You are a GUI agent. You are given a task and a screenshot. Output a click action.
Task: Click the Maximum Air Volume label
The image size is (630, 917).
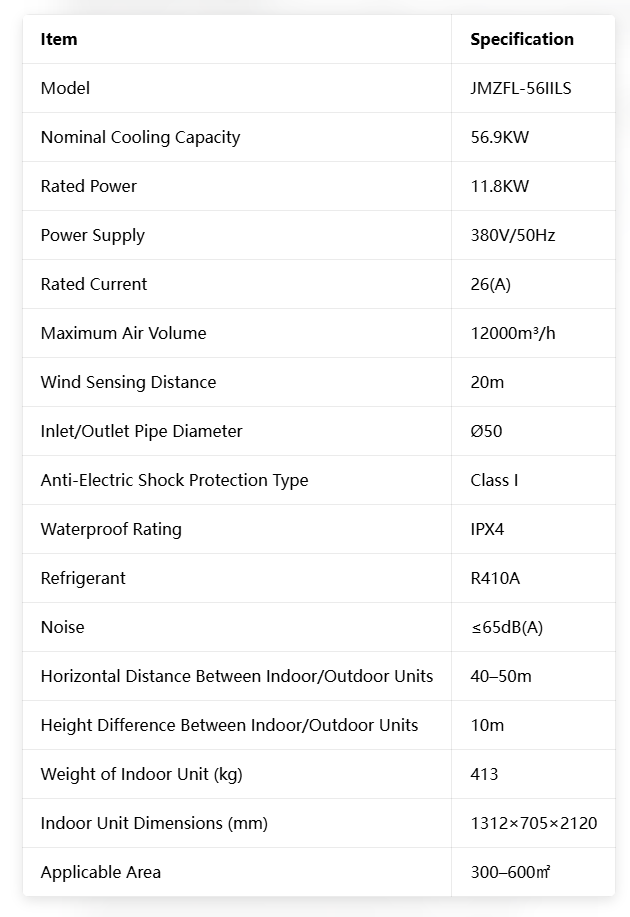click(x=123, y=333)
